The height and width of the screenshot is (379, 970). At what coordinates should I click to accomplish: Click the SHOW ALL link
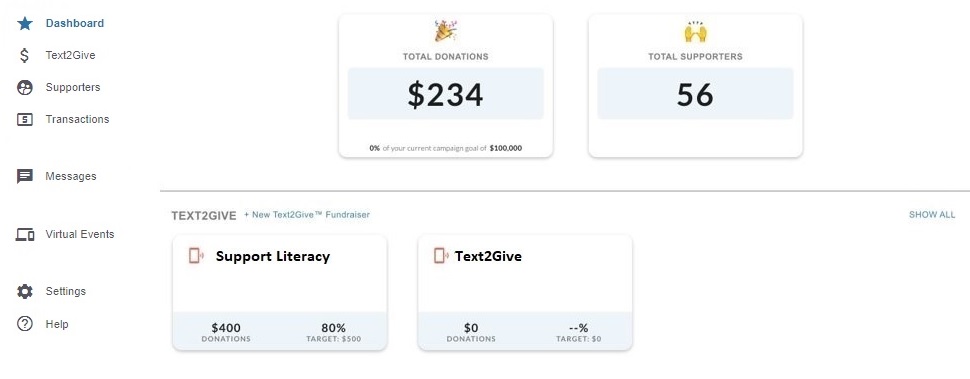click(x=932, y=215)
